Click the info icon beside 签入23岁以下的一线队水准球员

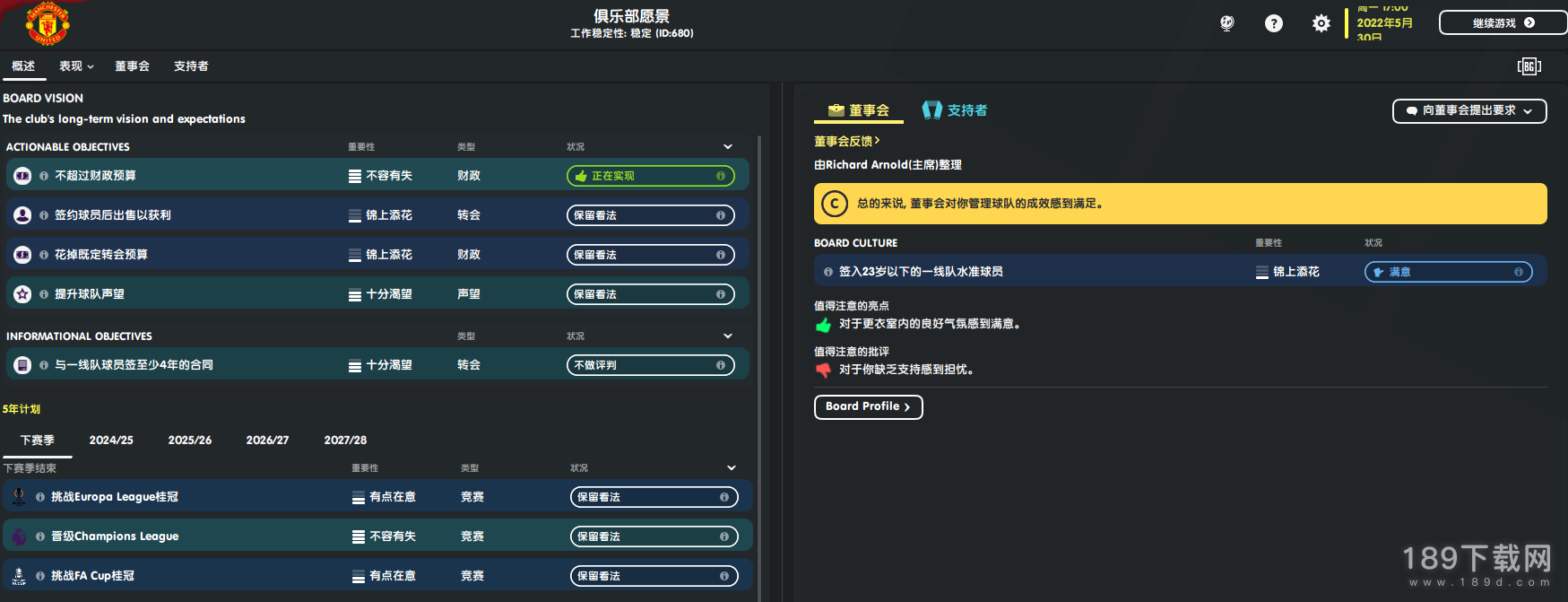coord(828,272)
